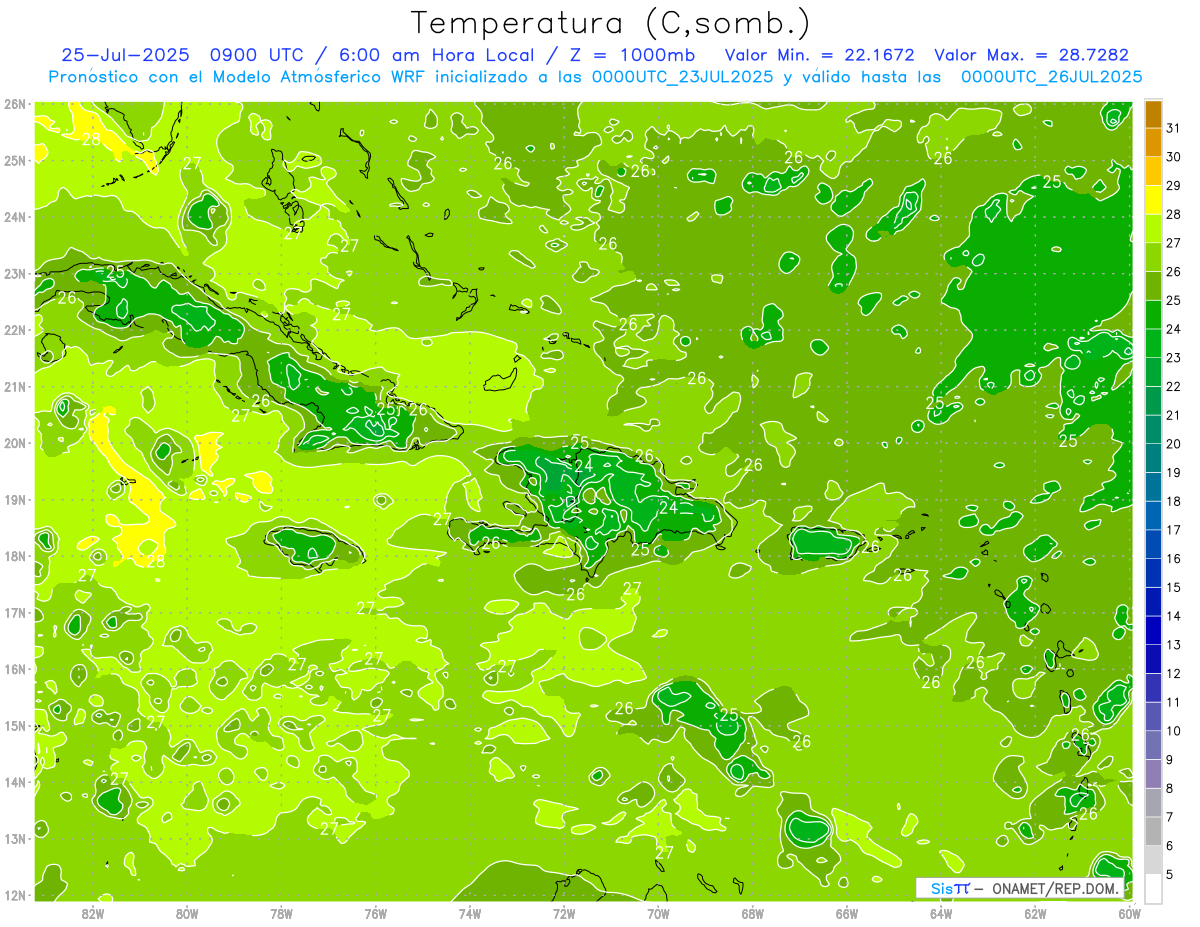The height and width of the screenshot is (927, 1200).
Task: Click latitude axis label 19N
Action: coord(14,500)
